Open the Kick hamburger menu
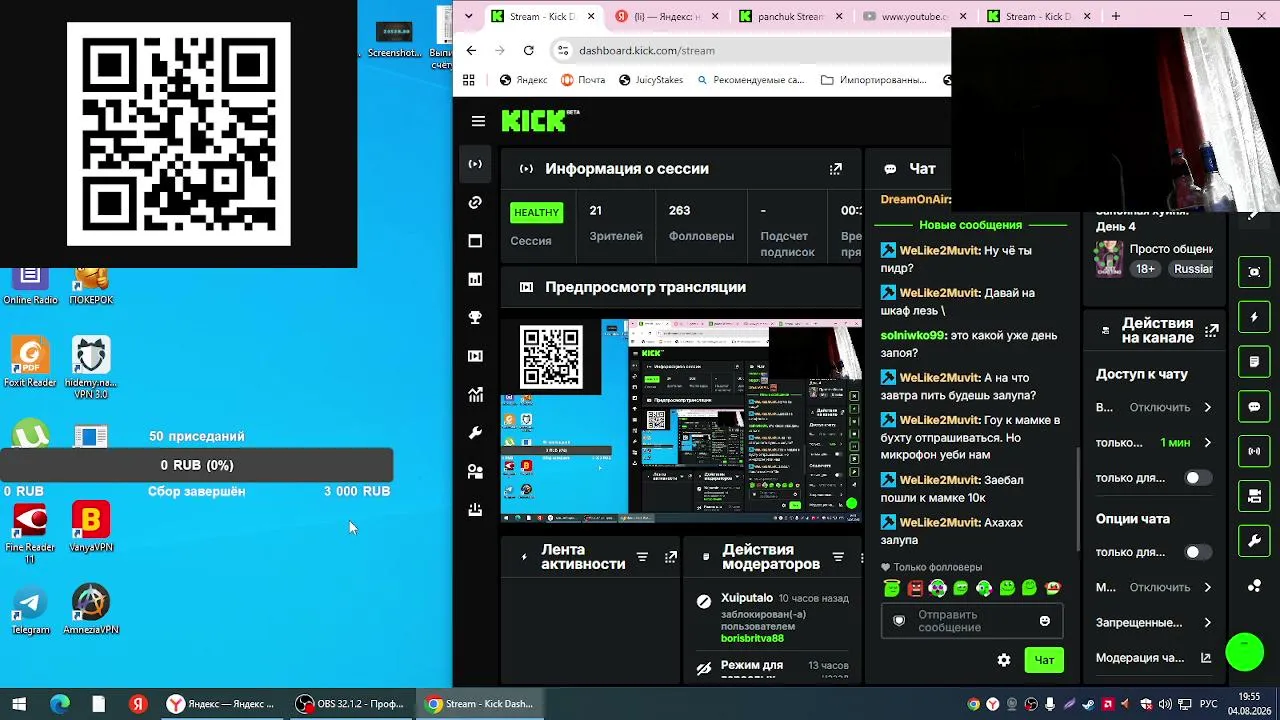Screen dimensions: 1280x720 point(478,121)
